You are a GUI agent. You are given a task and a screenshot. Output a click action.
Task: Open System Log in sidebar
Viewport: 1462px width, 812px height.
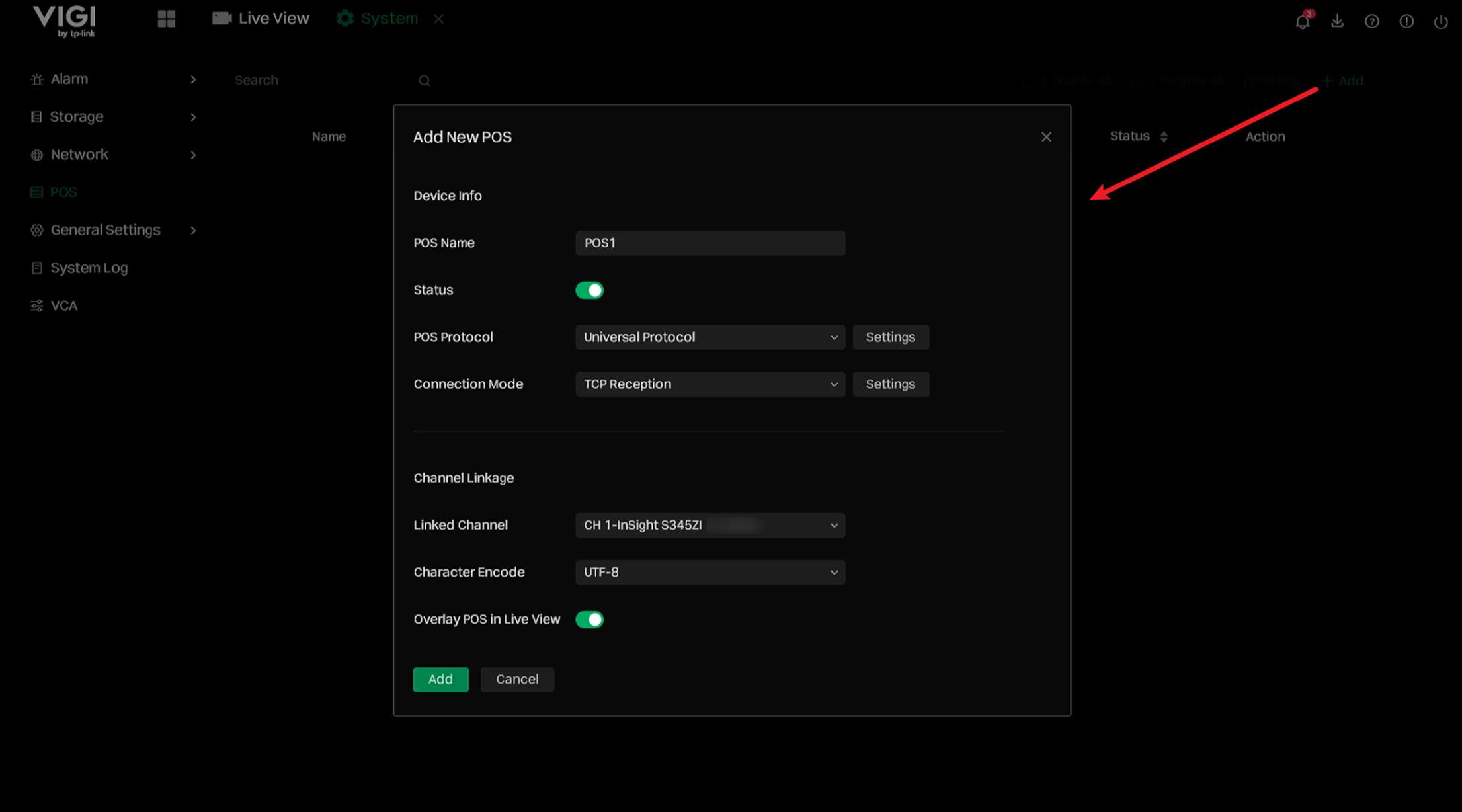[89, 268]
